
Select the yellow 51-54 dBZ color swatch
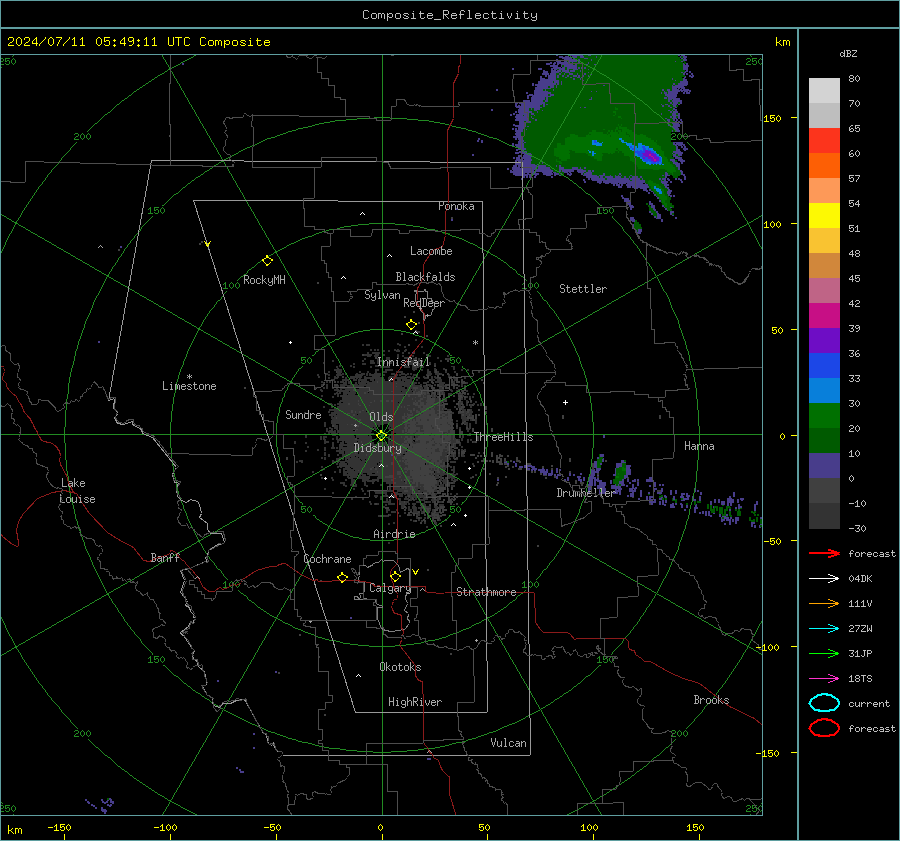[824, 215]
